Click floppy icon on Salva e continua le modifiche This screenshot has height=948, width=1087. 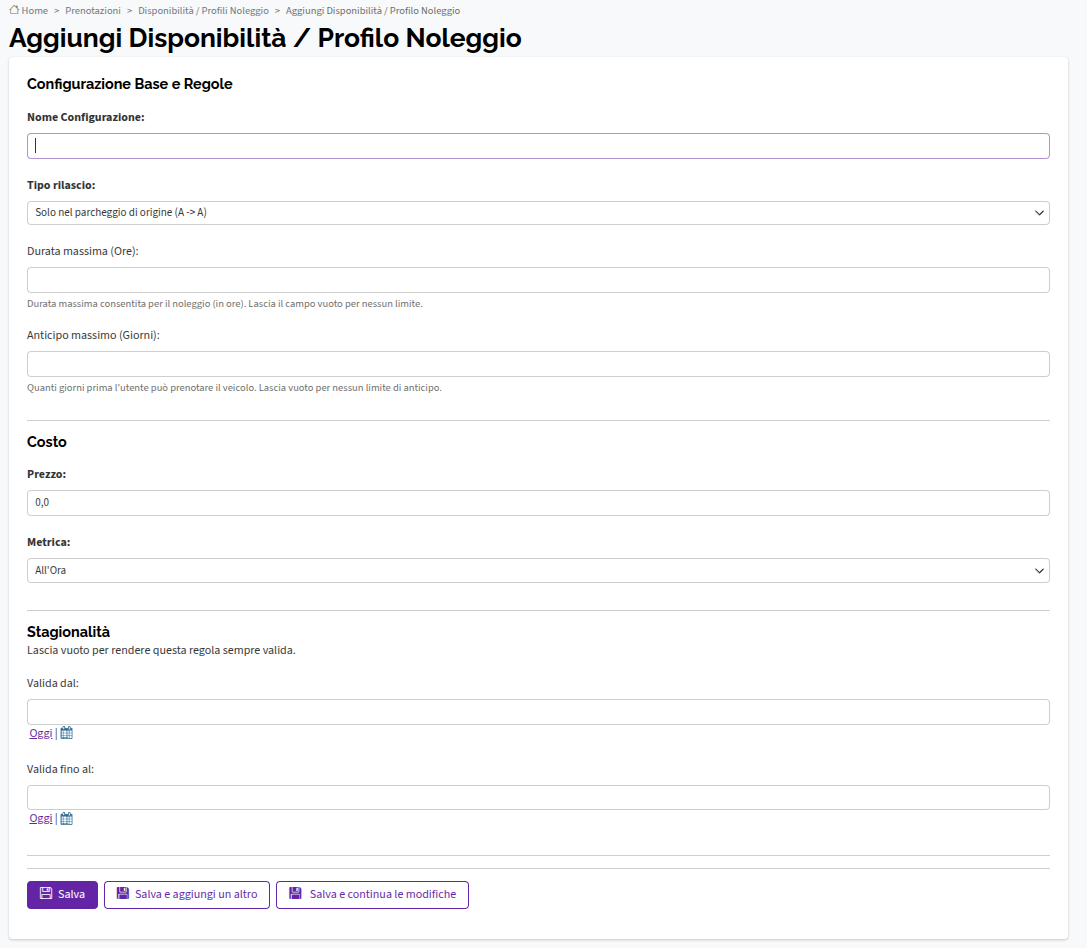(x=295, y=893)
